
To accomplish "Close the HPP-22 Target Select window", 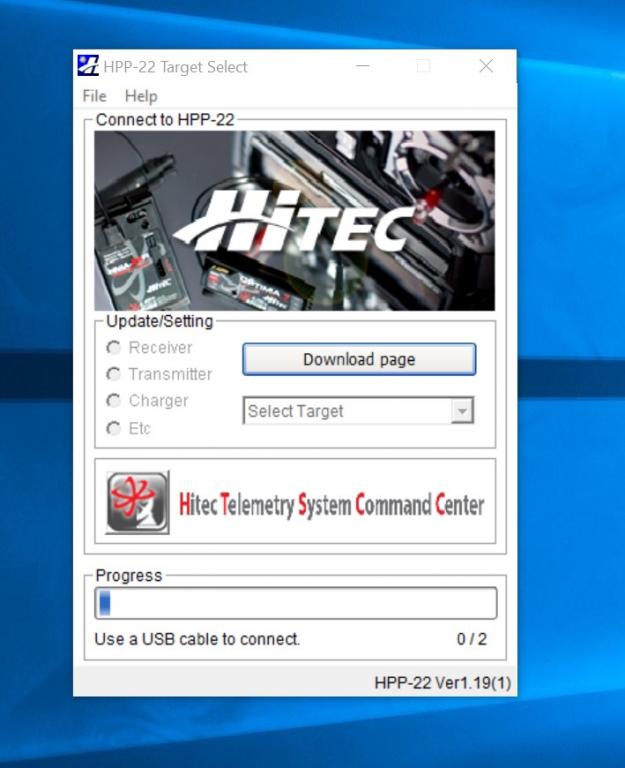I will point(486,66).
